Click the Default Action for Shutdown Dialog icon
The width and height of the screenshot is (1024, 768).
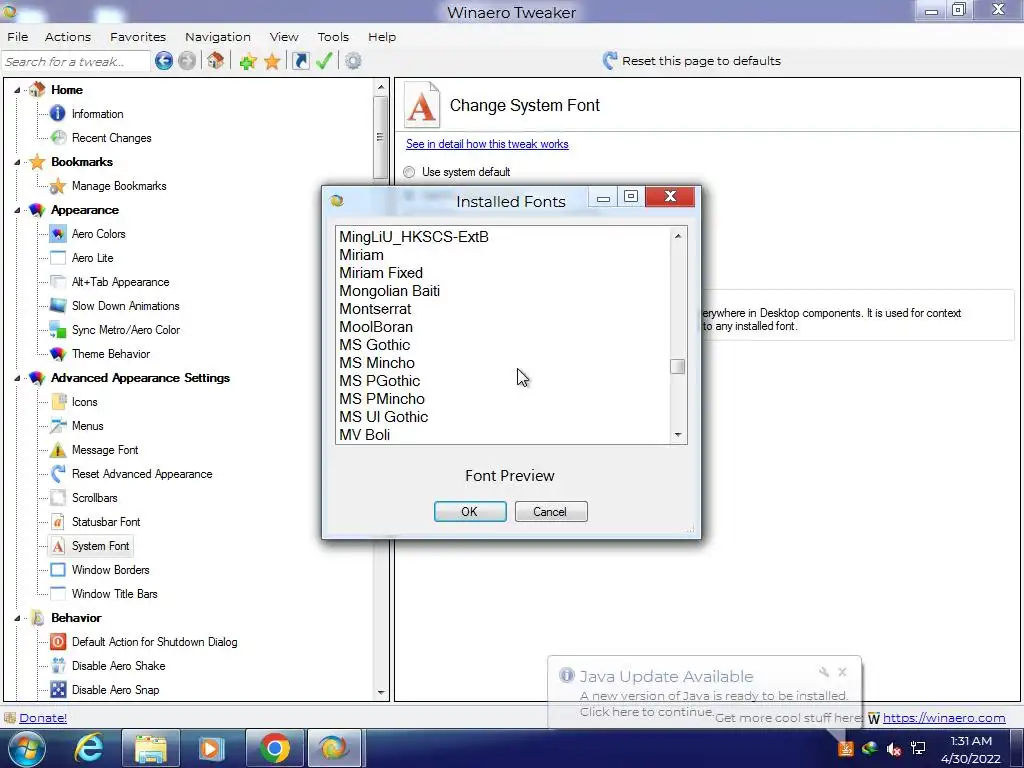tap(58, 642)
